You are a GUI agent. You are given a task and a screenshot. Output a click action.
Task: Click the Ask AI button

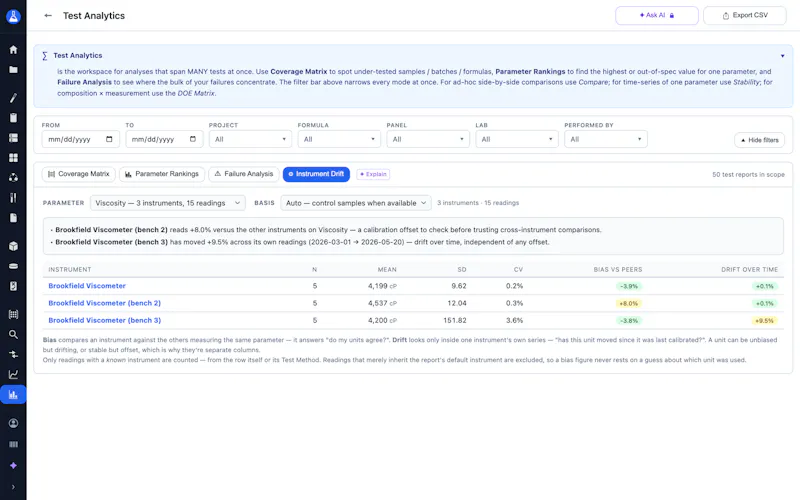(657, 15)
